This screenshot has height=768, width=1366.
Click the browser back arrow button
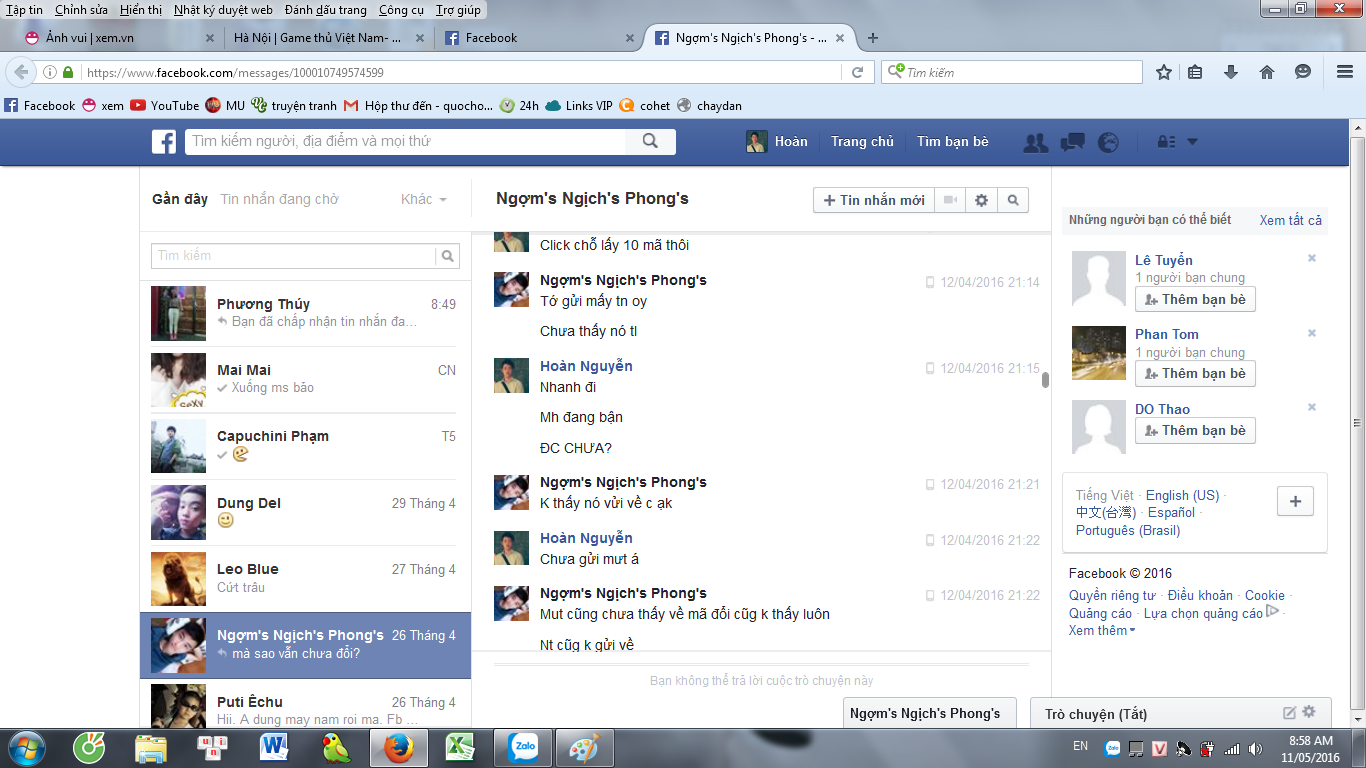21,72
